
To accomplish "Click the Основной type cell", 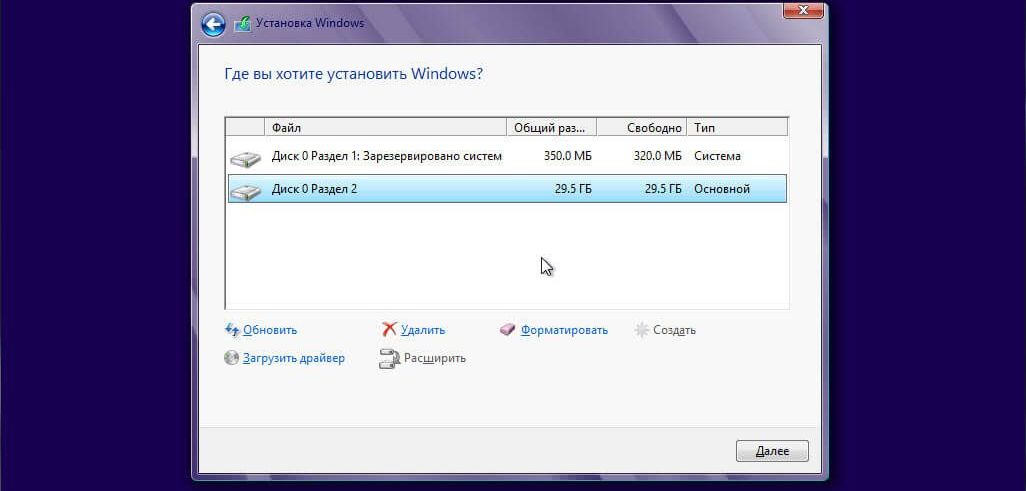I will [x=722, y=189].
